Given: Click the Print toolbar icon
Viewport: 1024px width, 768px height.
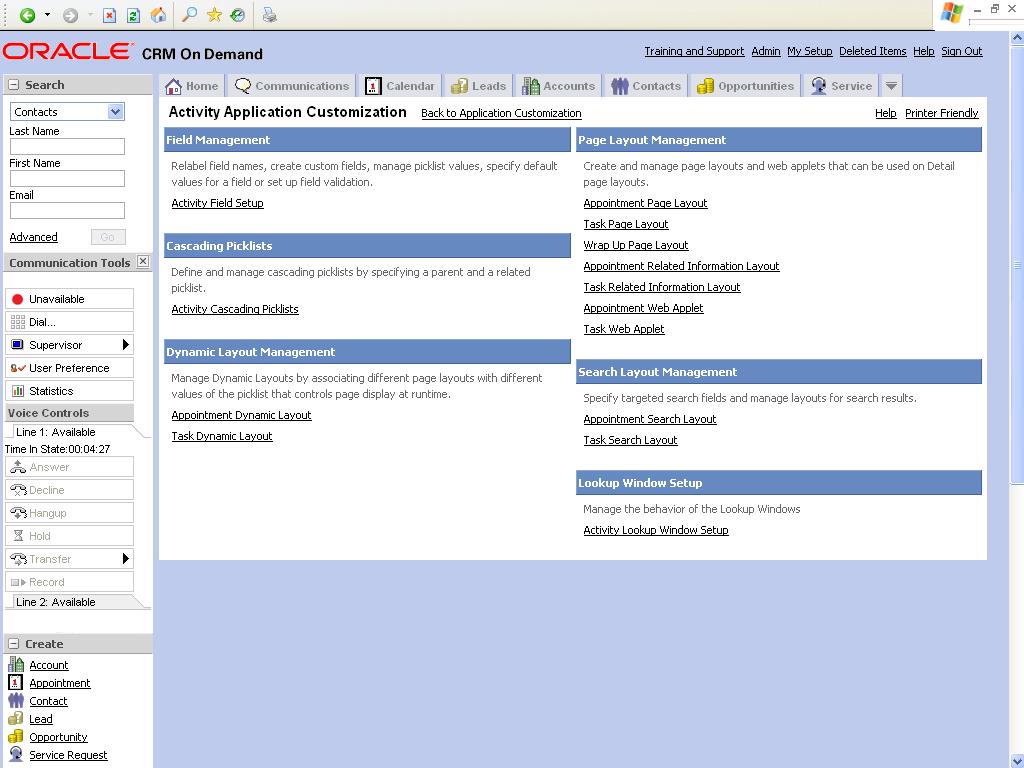Looking at the screenshot, I should [x=269, y=15].
